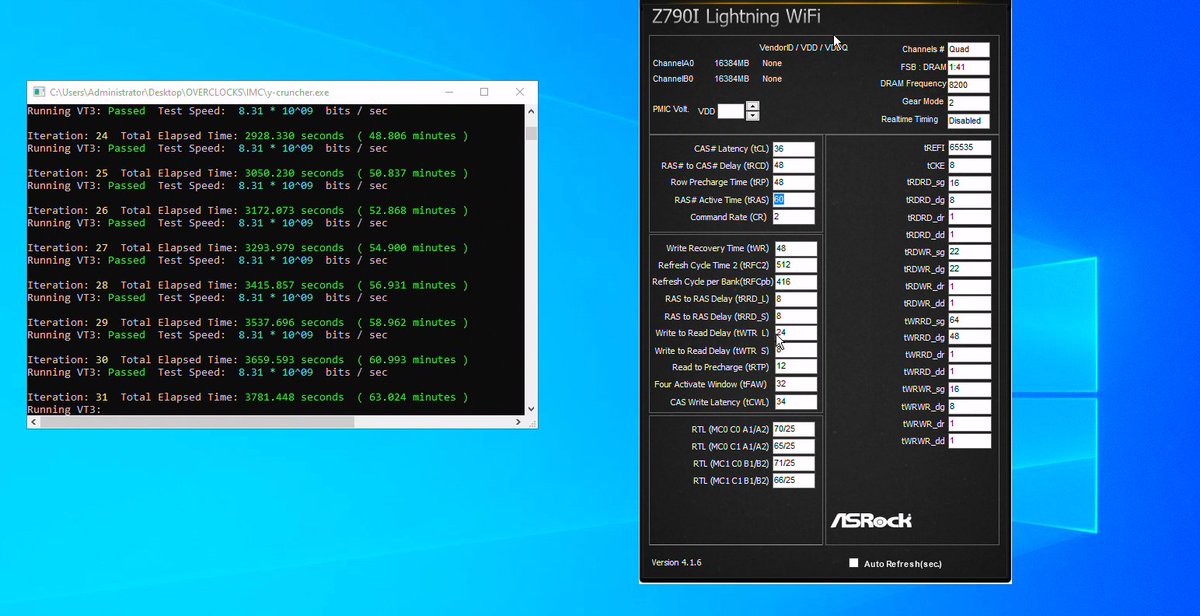Open y-cruncher console window system menu icon
The height and width of the screenshot is (616, 1200).
tap(38, 92)
